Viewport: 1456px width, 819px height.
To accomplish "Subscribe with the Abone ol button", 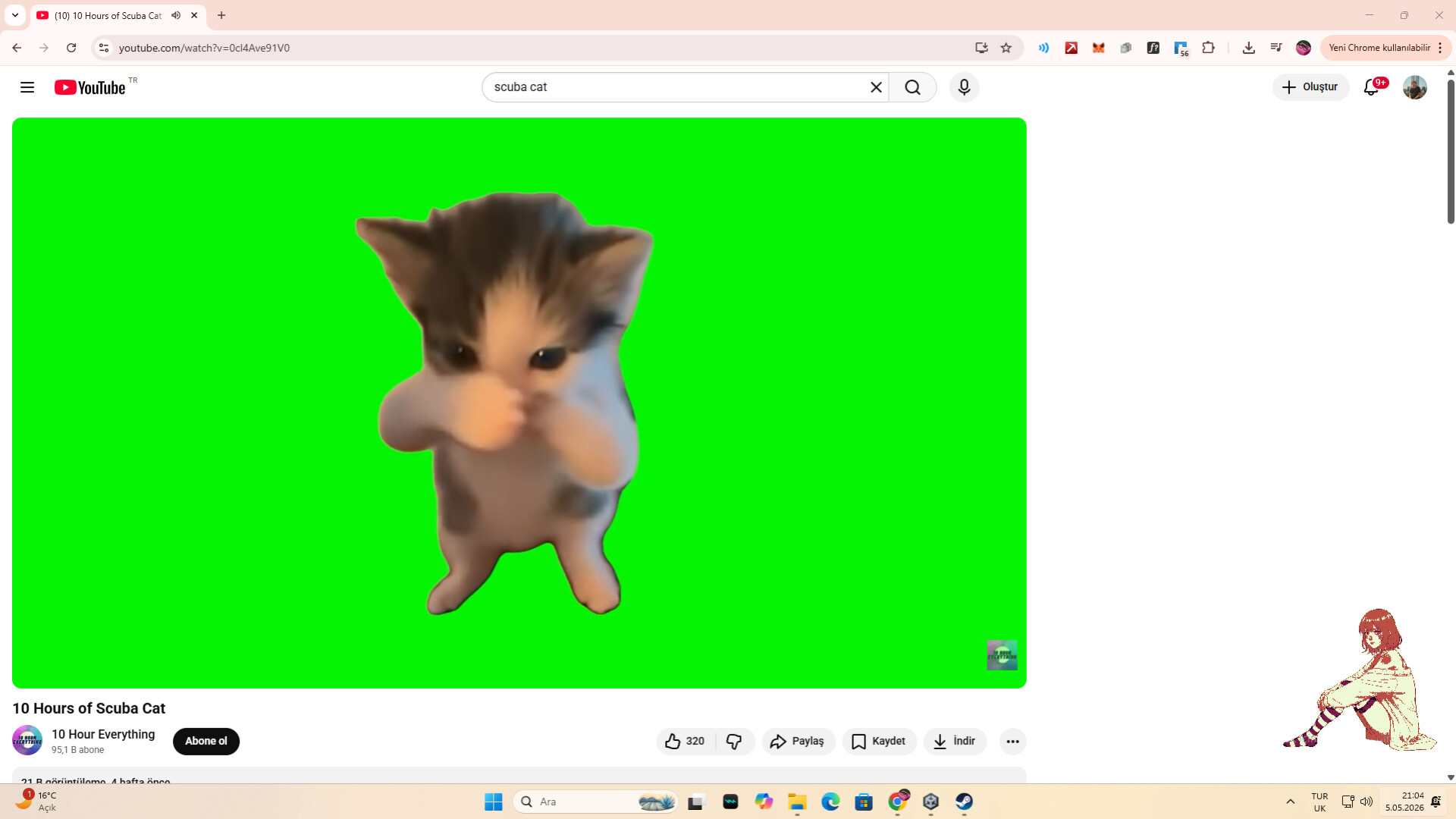I will (206, 741).
